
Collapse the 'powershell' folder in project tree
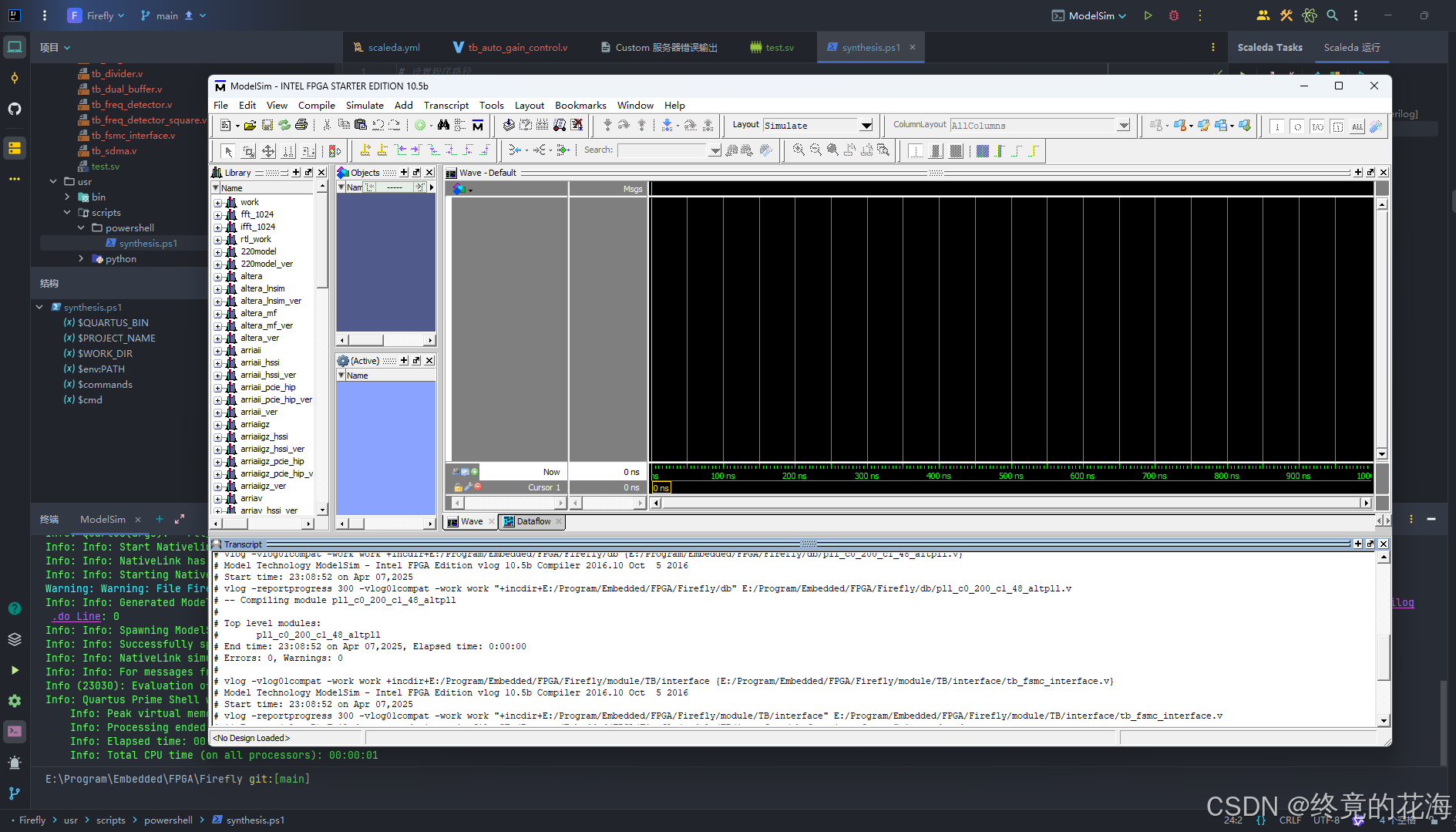[x=81, y=228]
